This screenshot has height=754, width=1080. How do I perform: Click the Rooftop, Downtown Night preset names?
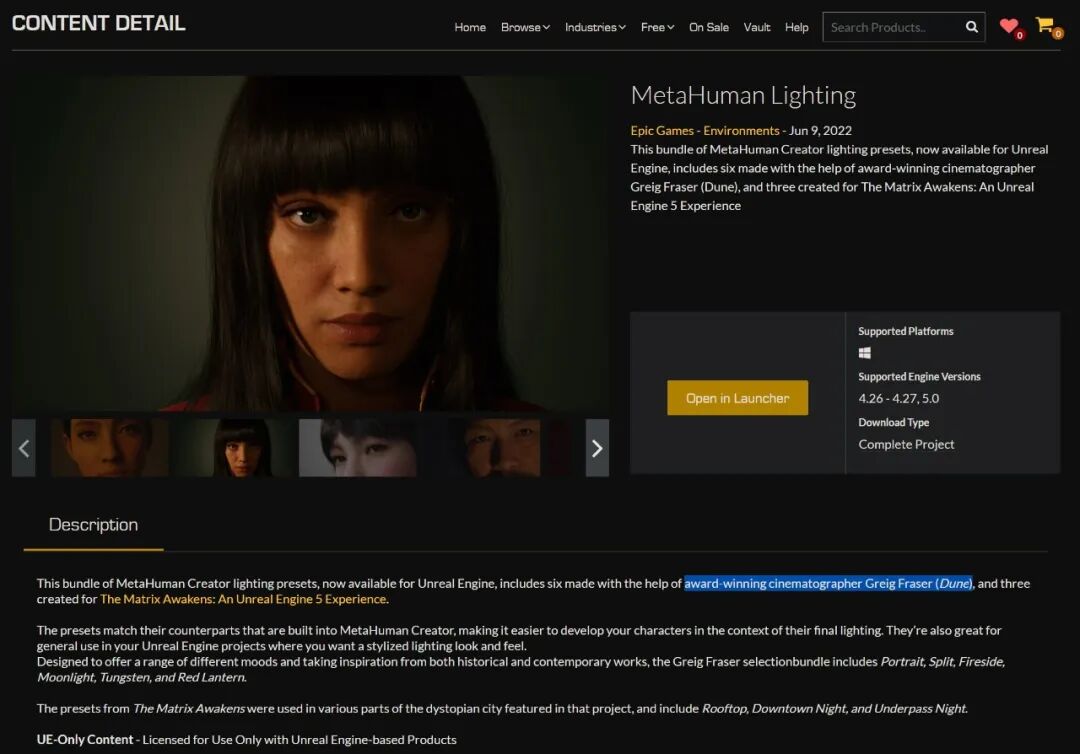point(834,709)
